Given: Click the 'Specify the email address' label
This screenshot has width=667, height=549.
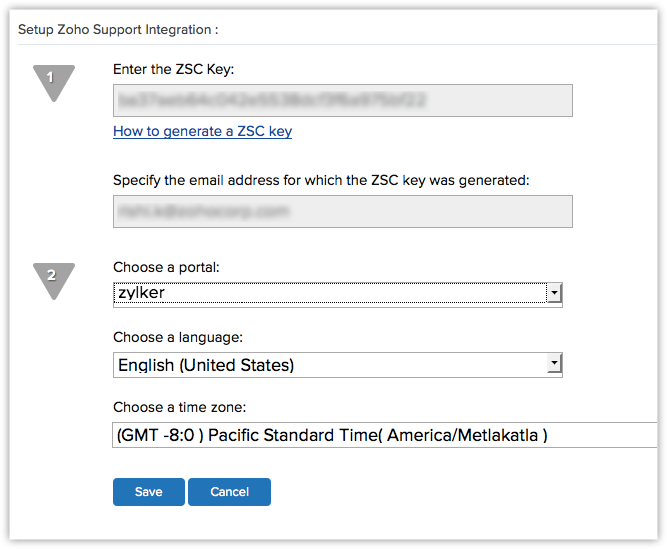Looking at the screenshot, I should point(320,180).
